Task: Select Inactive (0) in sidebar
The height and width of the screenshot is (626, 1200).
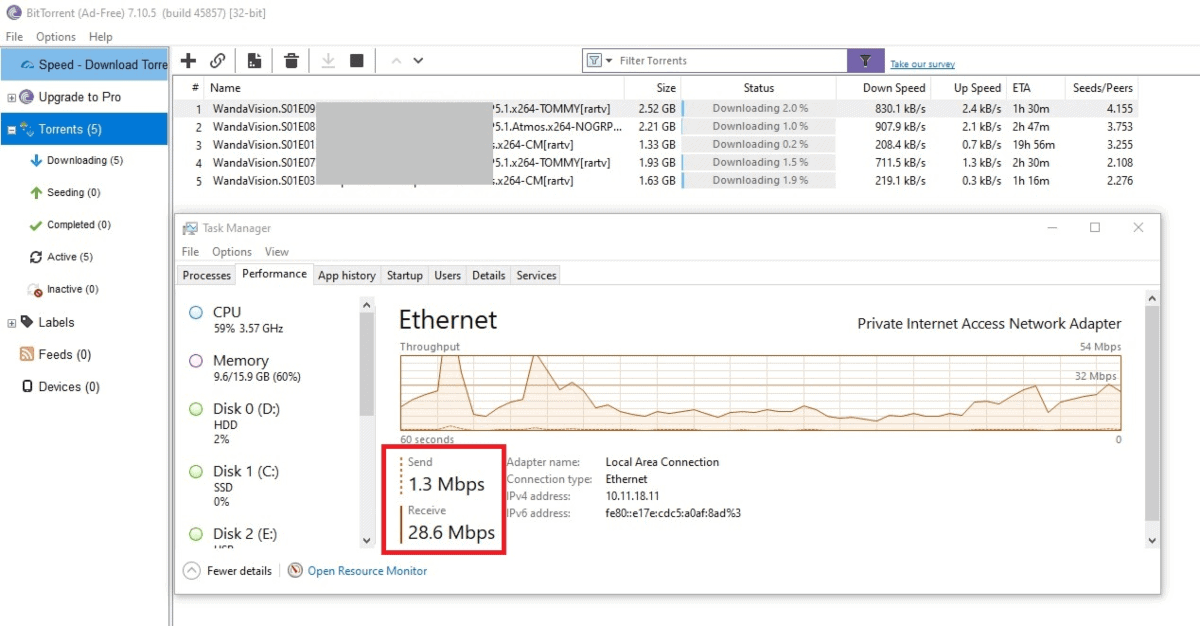Action: pos(72,289)
